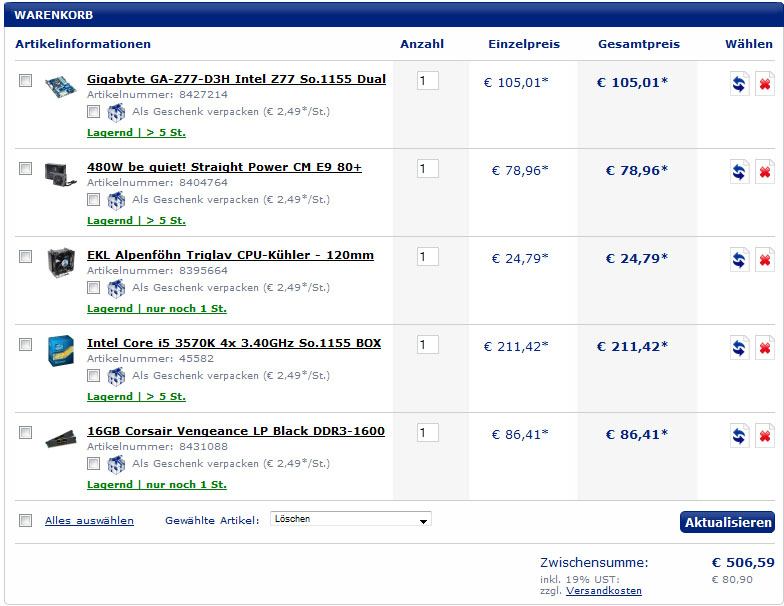The image size is (784, 606).
Task: Click gift wrap icon under EKL Alpenföhn Triglav
Action: pos(116,288)
